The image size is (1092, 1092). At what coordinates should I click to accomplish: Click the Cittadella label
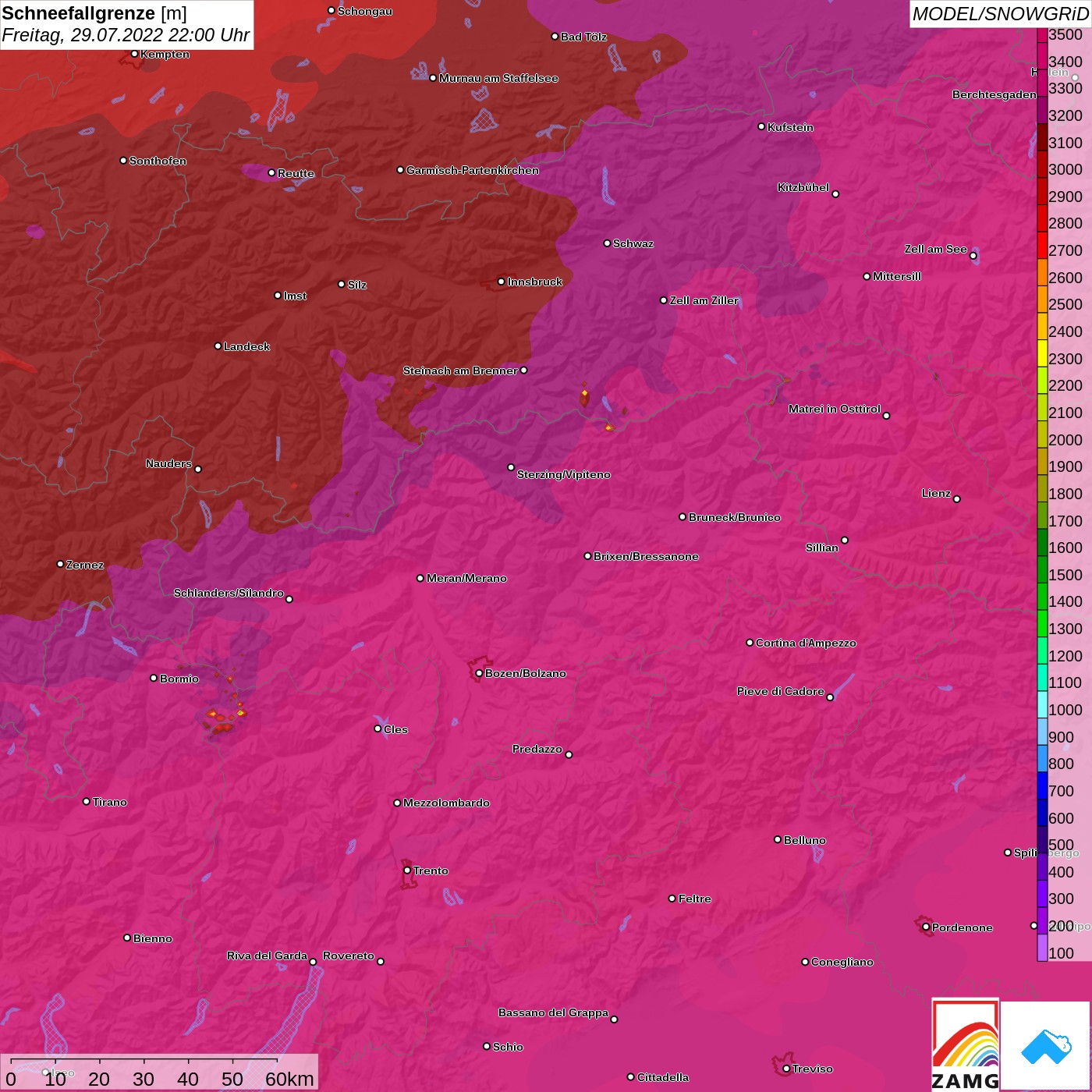(663, 1077)
